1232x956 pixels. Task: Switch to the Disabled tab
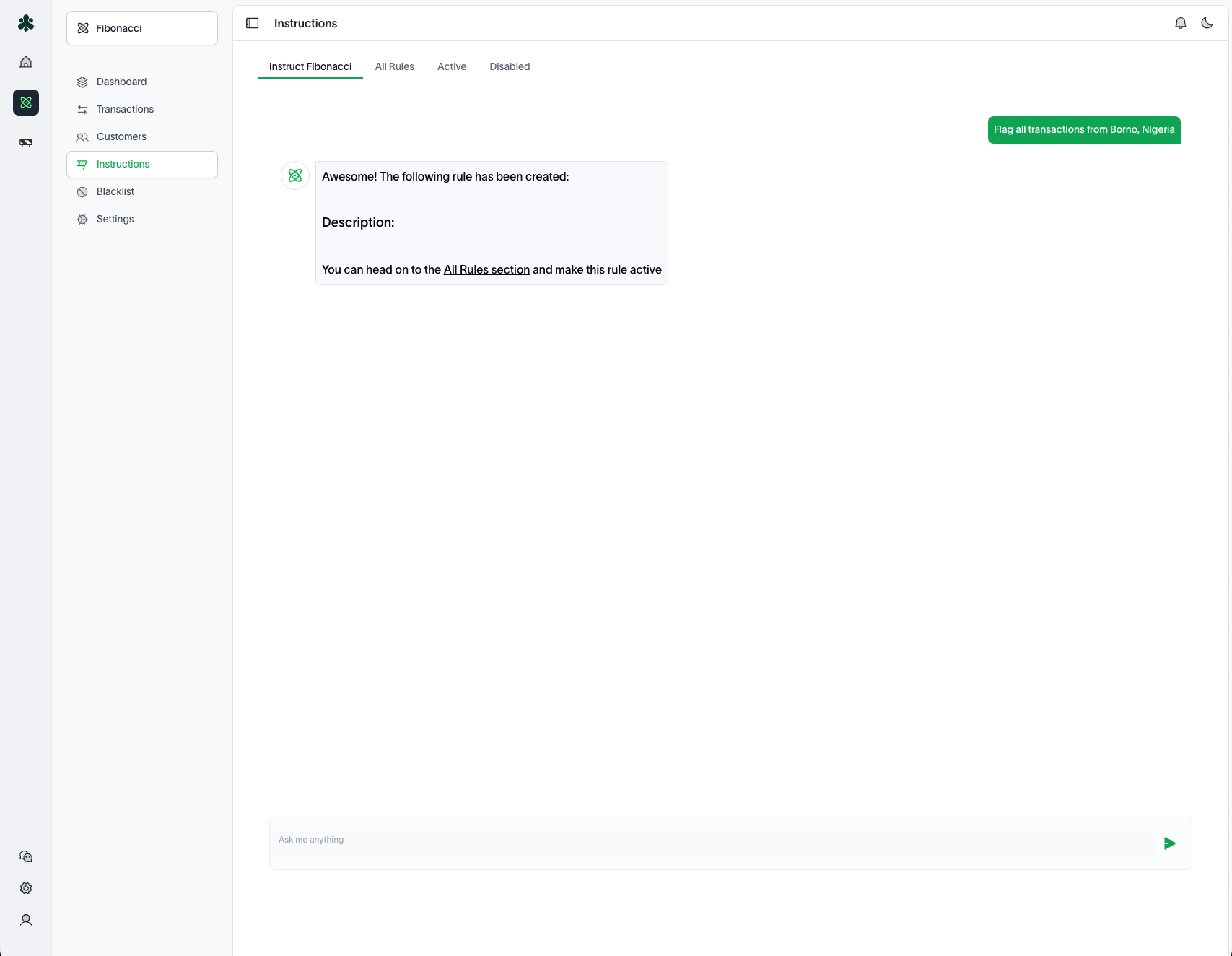pyautogui.click(x=510, y=66)
